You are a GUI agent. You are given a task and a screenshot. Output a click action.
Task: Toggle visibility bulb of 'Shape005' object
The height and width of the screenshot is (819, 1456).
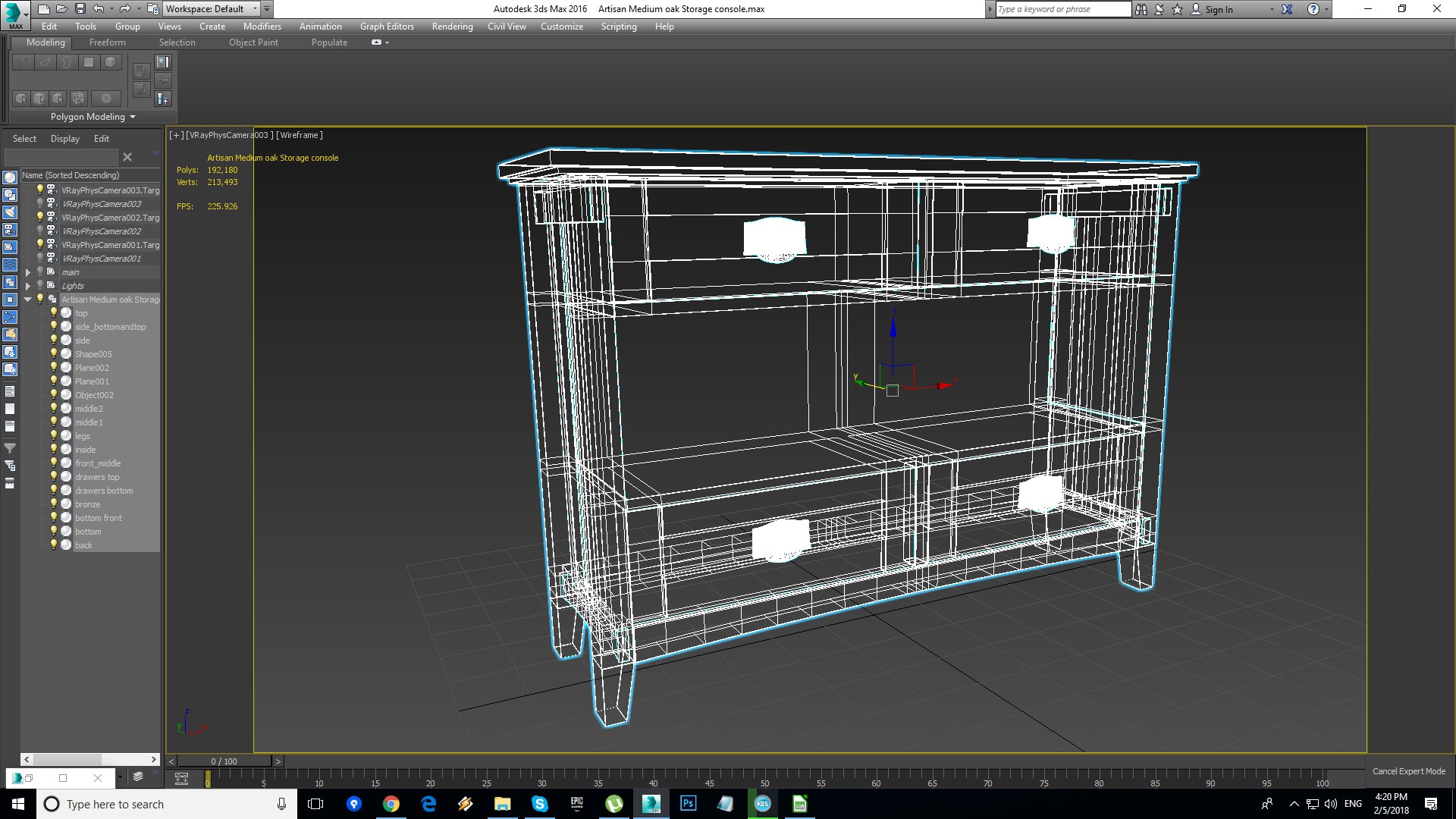tap(54, 353)
